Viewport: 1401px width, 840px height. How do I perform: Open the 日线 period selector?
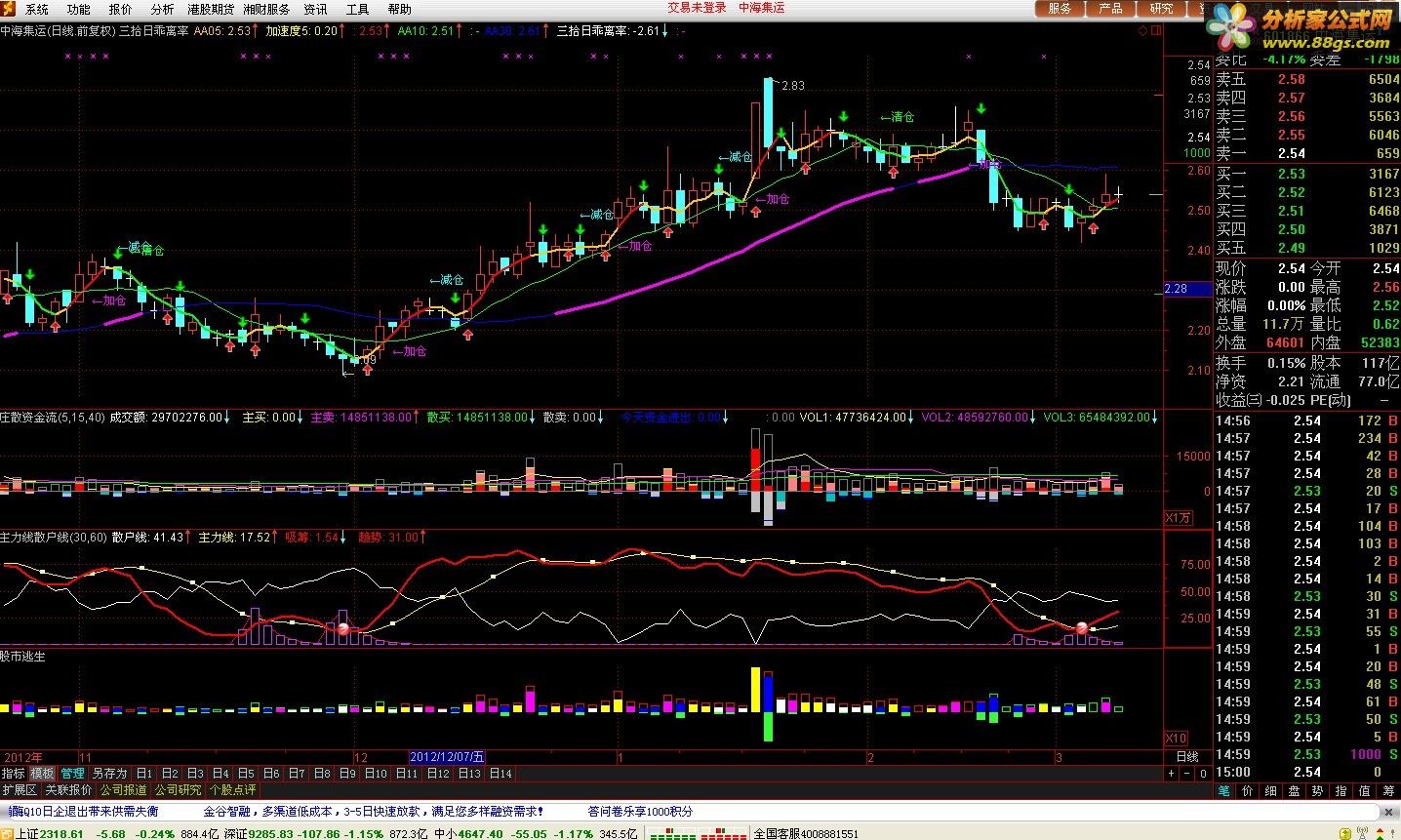[x=1187, y=757]
